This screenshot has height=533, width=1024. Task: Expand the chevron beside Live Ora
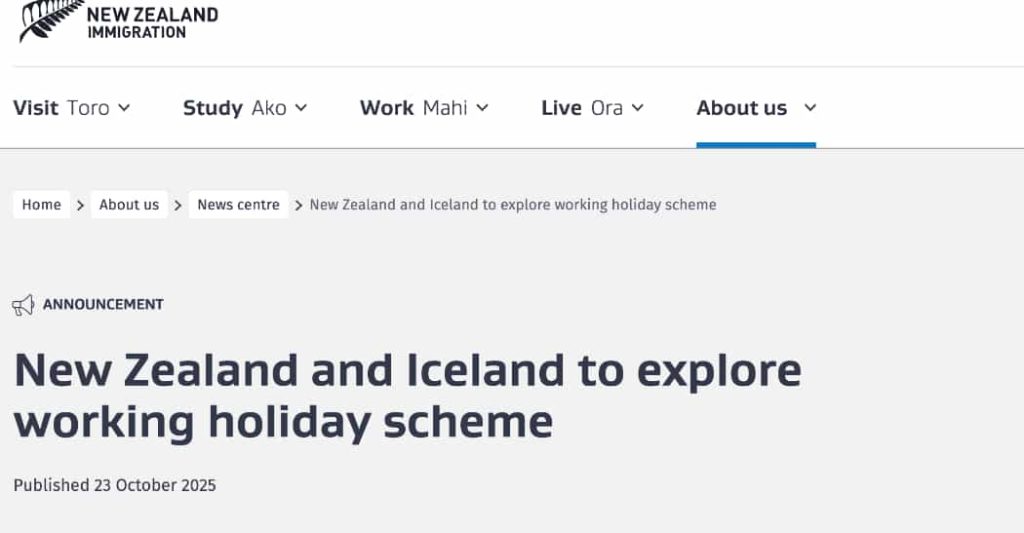click(x=638, y=108)
